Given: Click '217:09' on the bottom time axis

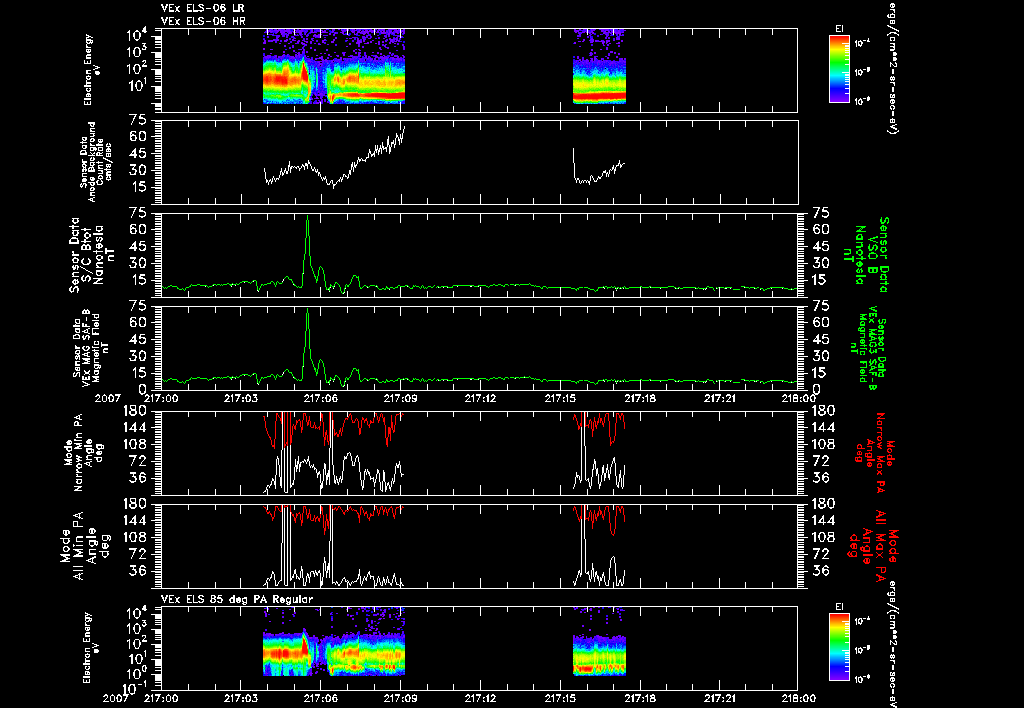Looking at the screenshot, I should (x=400, y=698).
